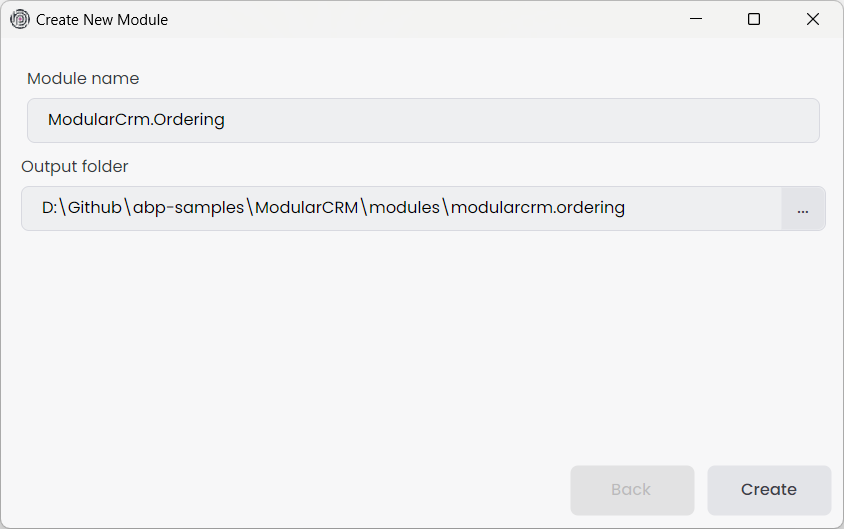Place cursor on "Ordering" in module name
Viewport: 844px width, 529px height.
(191, 120)
